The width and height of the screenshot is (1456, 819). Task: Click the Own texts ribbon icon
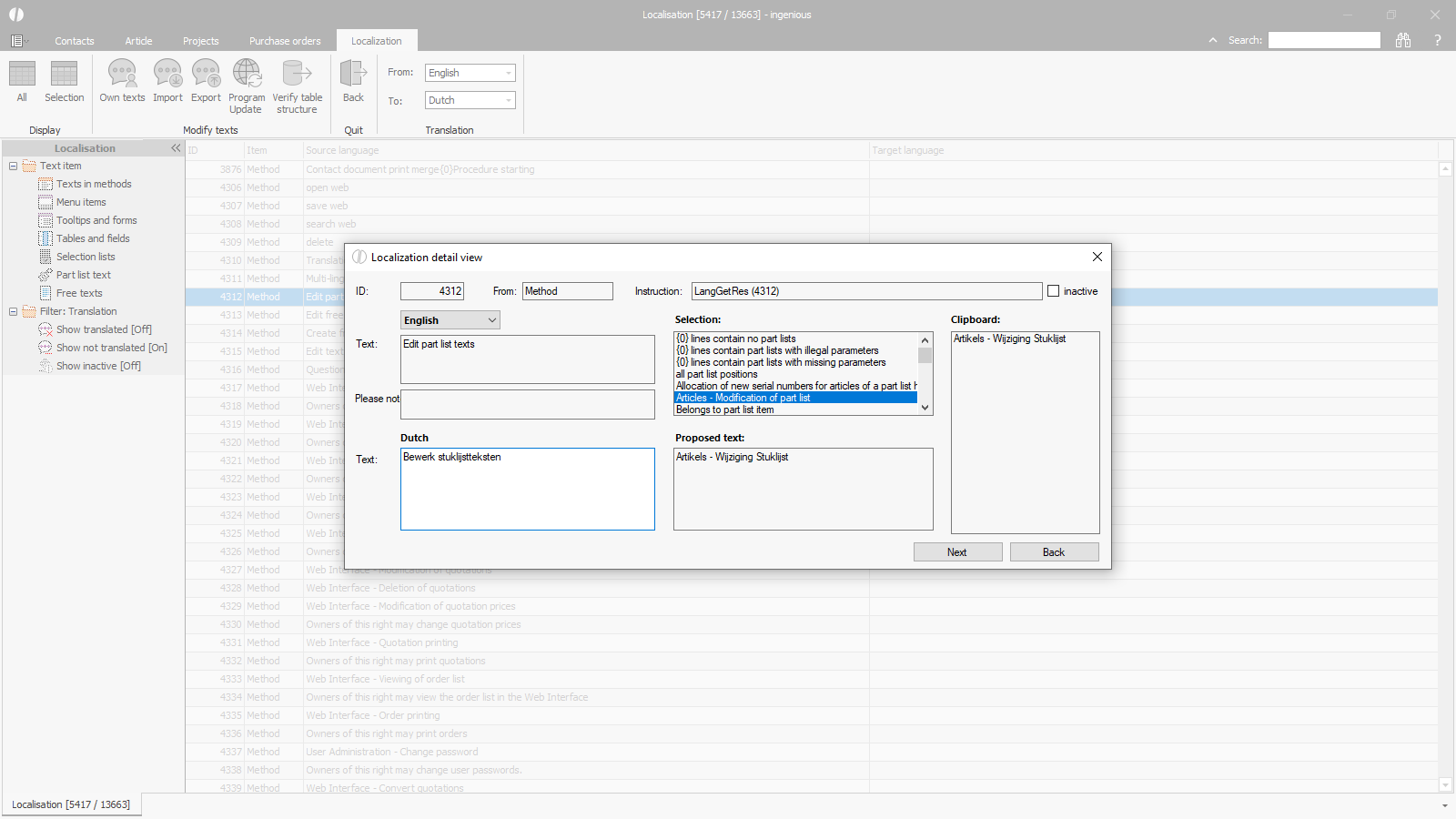click(122, 75)
